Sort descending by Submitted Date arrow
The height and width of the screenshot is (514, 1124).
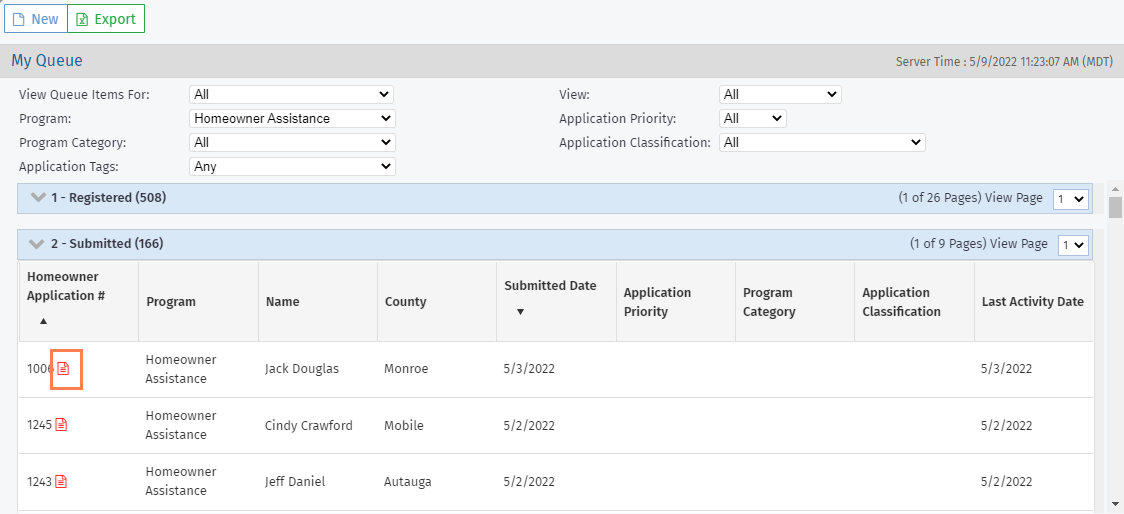[519, 312]
